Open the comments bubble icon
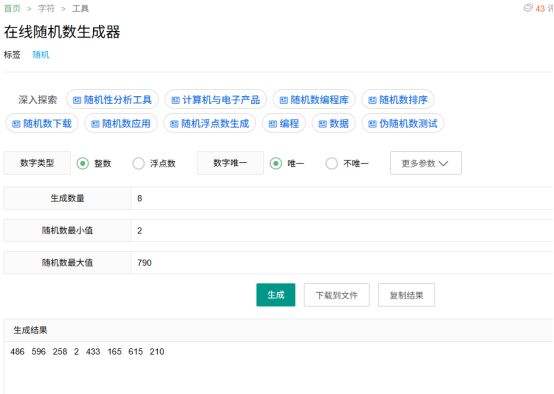The image size is (554, 394). pos(528,8)
